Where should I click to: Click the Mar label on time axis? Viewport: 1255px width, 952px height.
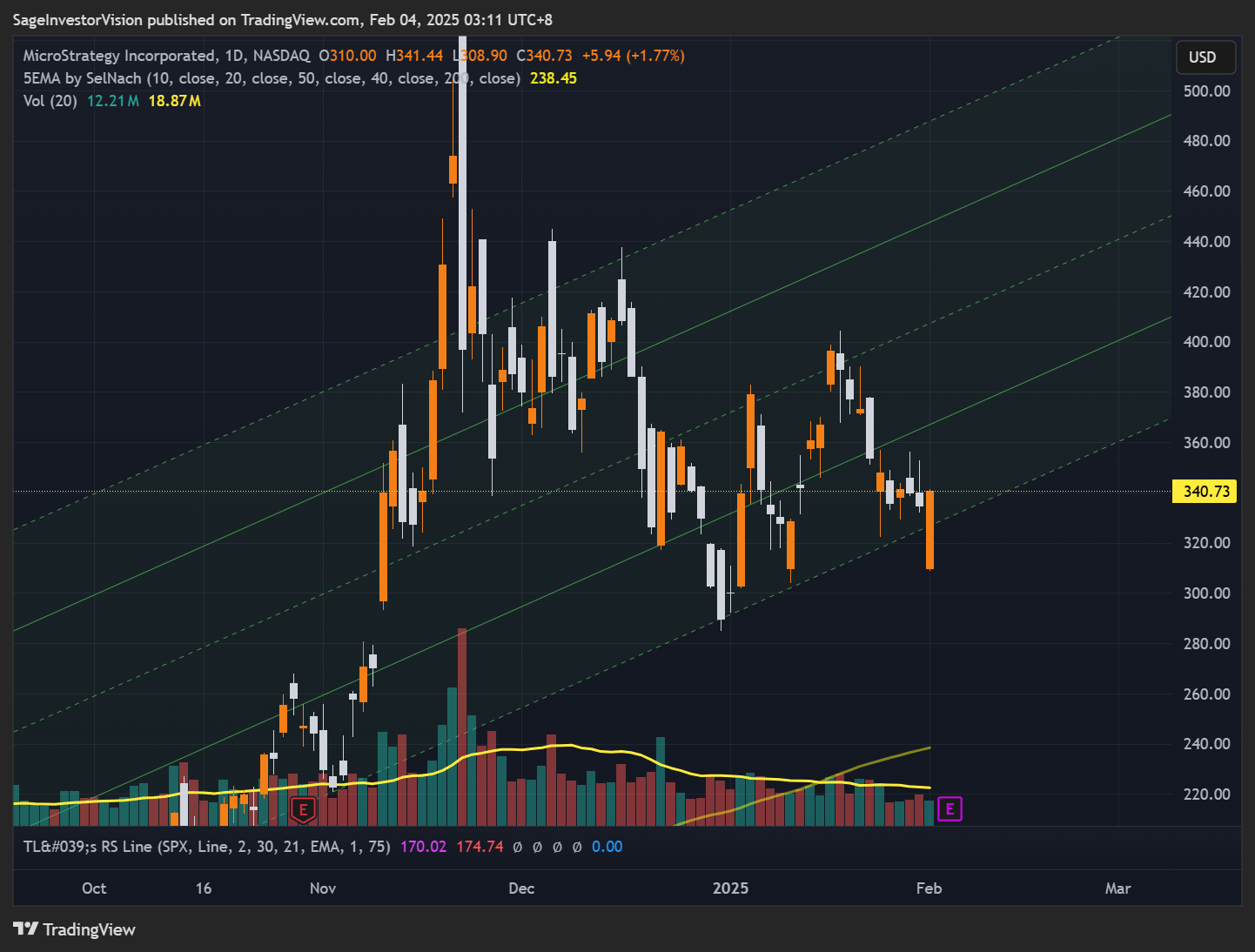click(x=1117, y=888)
